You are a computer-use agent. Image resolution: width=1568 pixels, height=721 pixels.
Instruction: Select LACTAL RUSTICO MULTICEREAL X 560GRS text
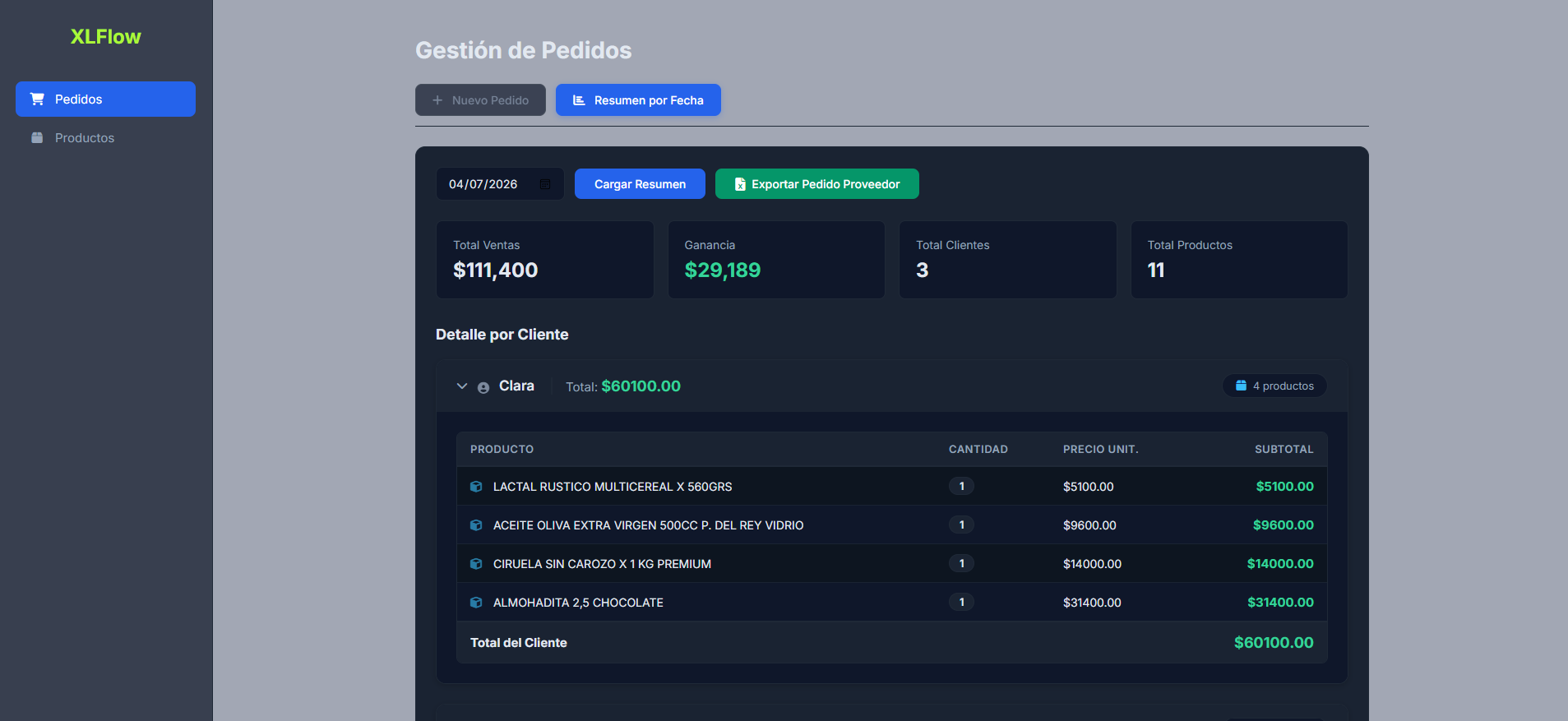pos(613,487)
